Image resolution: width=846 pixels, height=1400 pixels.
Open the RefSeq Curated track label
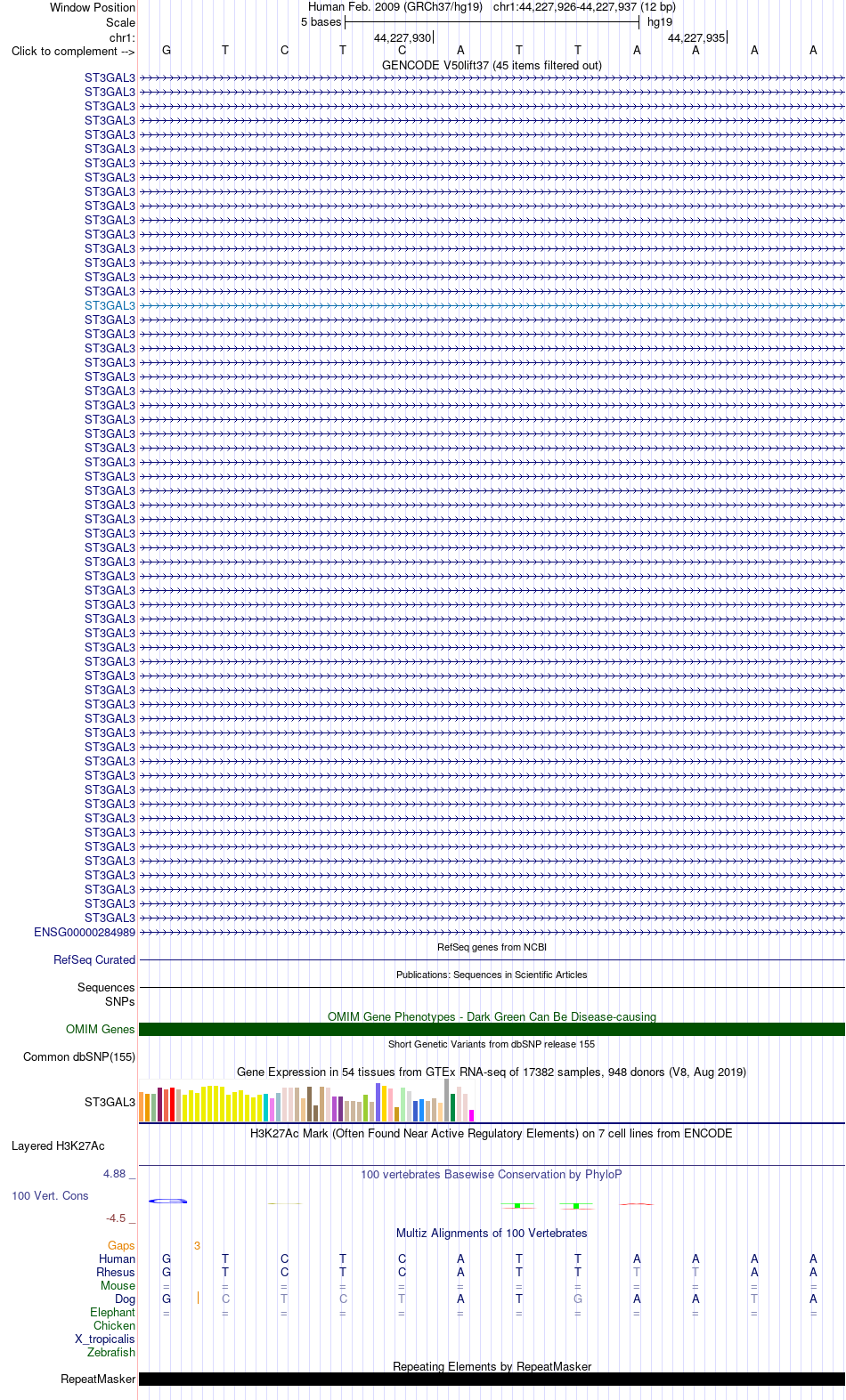(94, 959)
